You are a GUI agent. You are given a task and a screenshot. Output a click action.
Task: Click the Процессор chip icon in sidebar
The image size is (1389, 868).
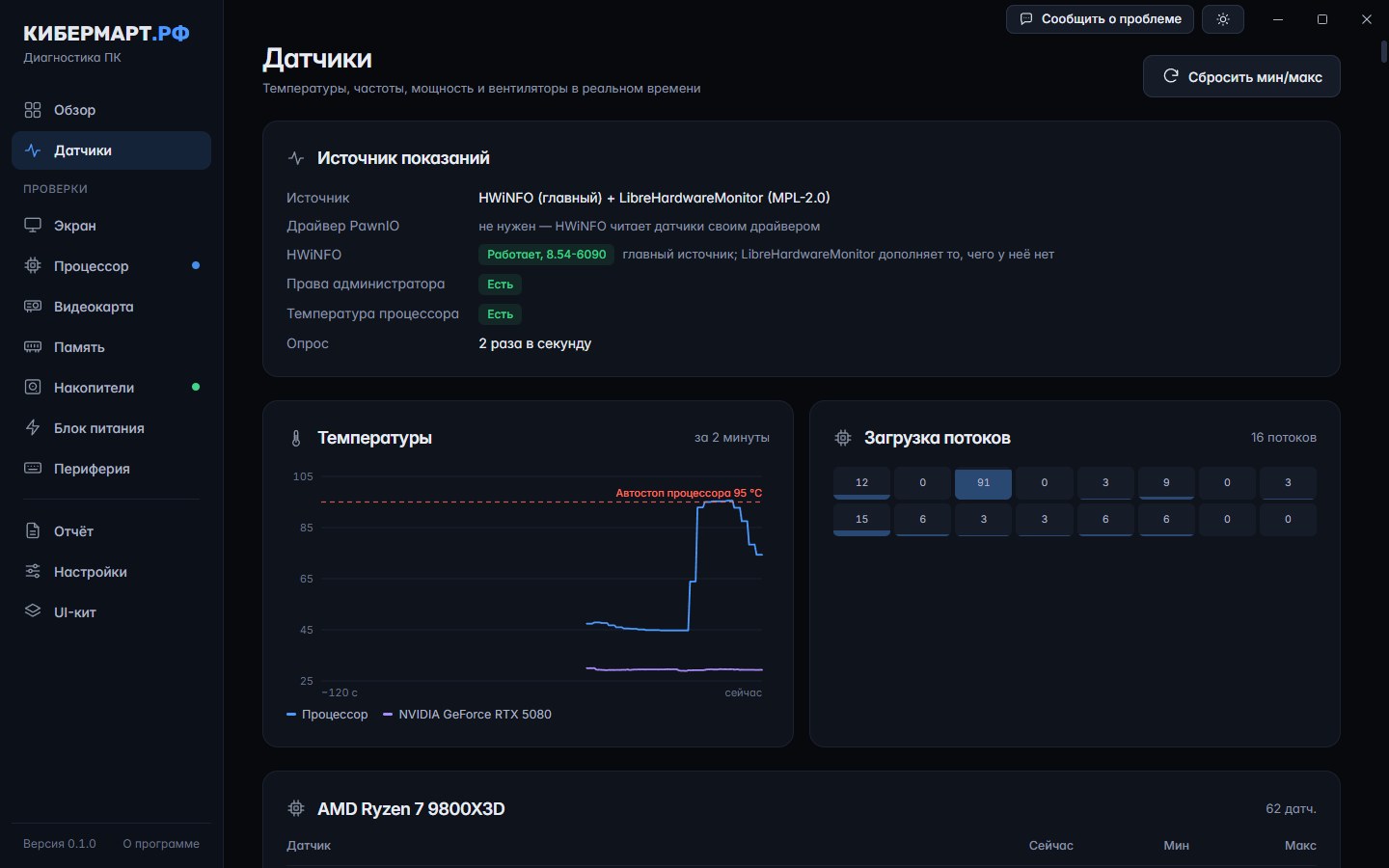[x=33, y=266]
